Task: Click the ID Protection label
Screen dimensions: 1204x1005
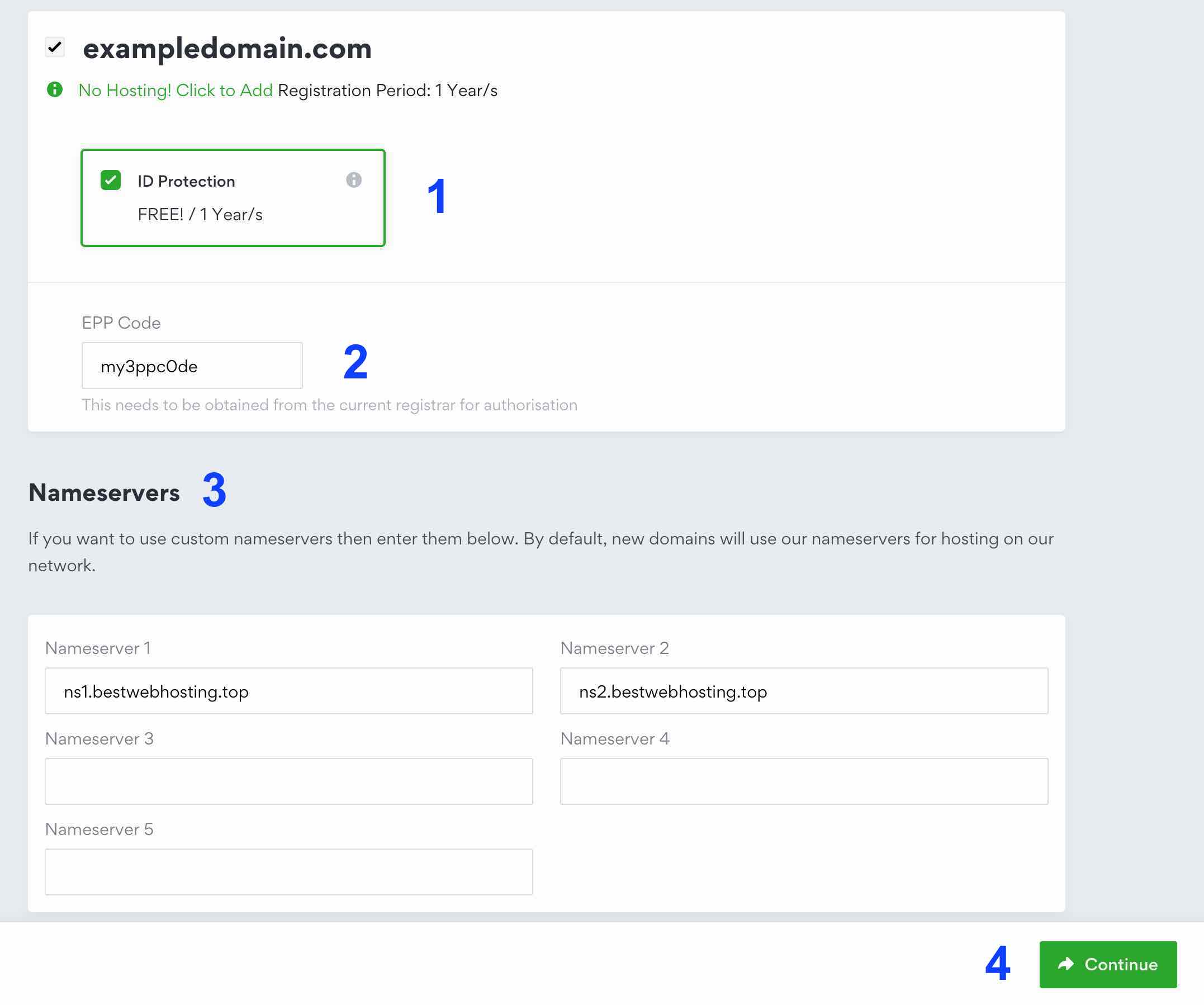Action: 186,181
